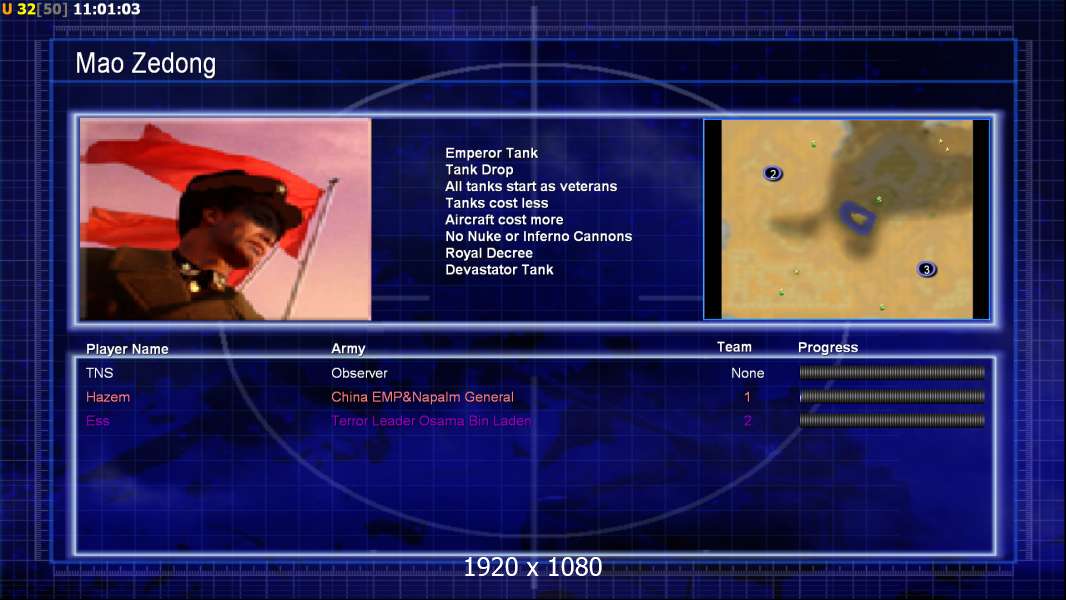Click team number 2 for Ess
1066x600 pixels.
(x=747, y=421)
